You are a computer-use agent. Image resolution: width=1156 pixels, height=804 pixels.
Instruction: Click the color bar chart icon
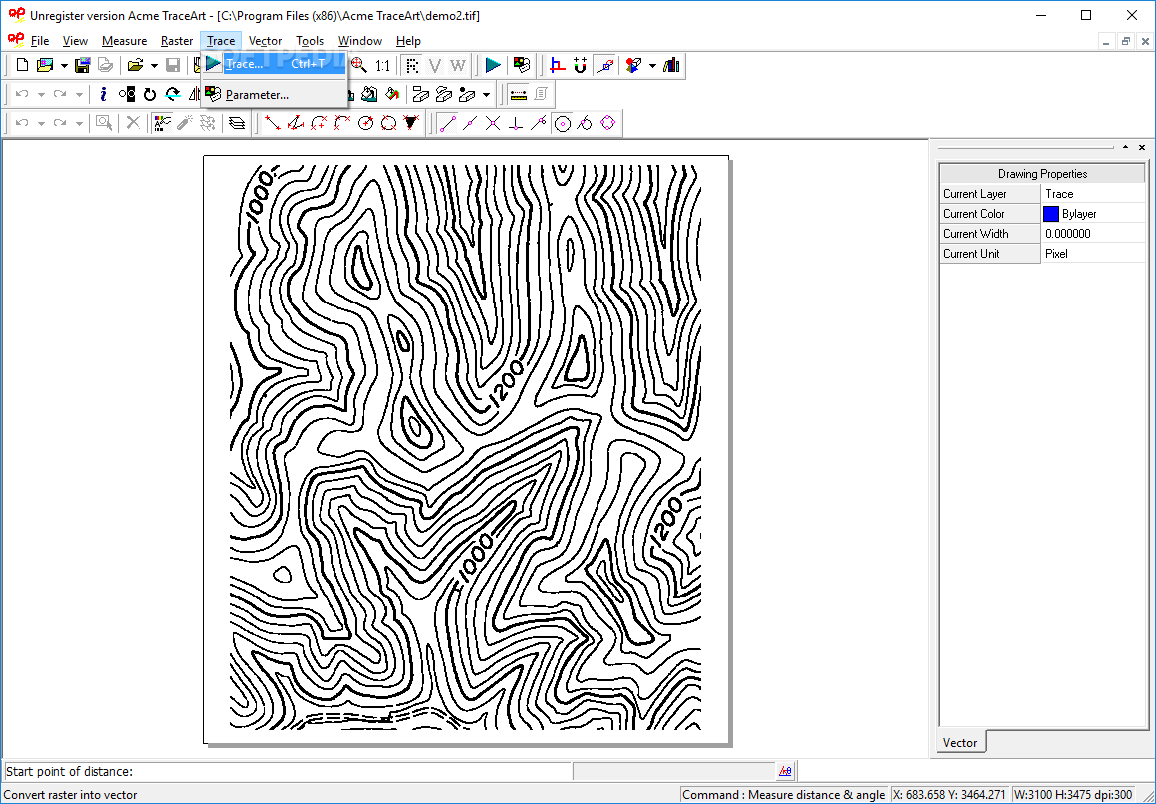point(671,66)
